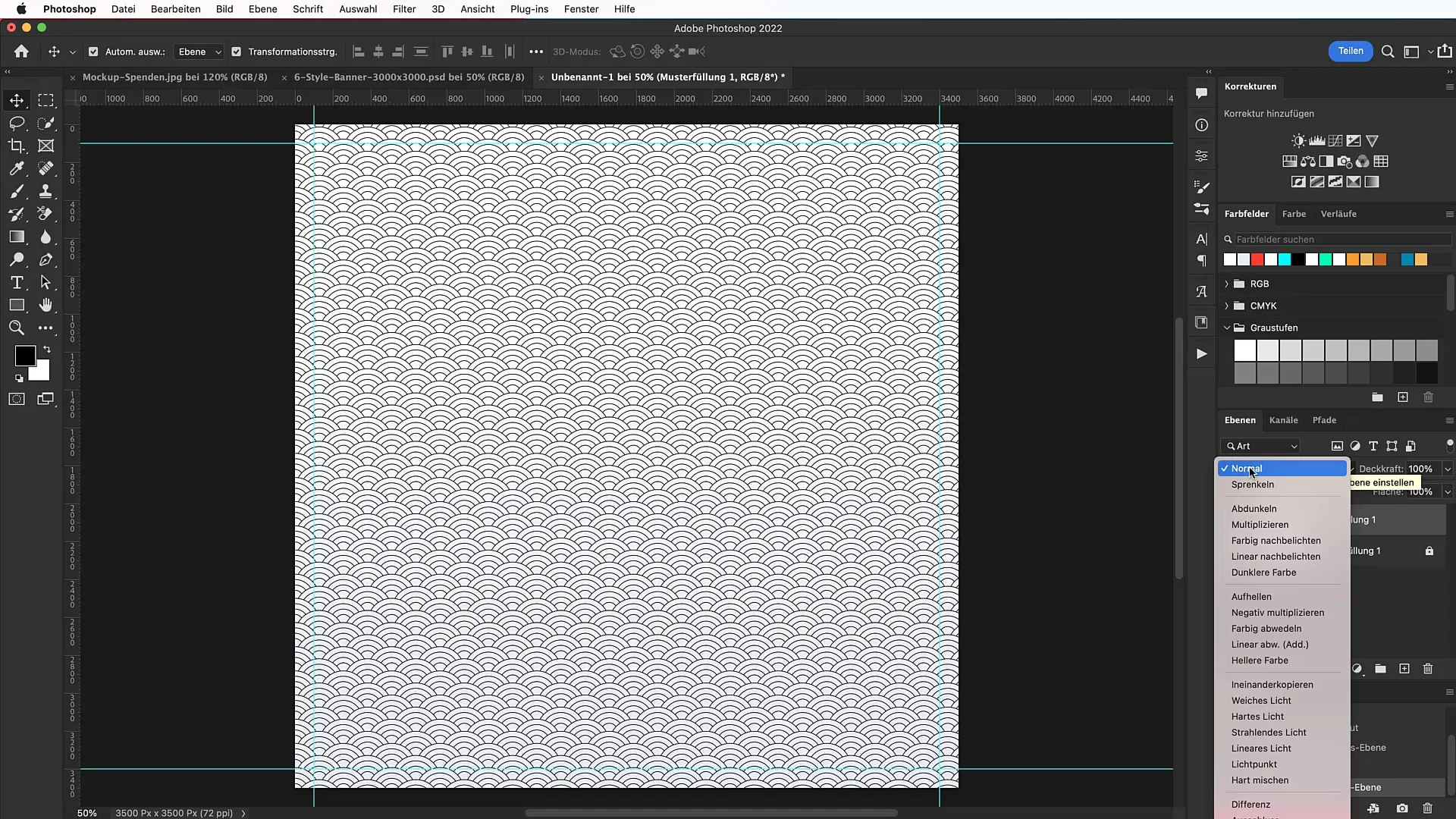The height and width of the screenshot is (819, 1456).
Task: Create new swatch in Farbfelder panel
Action: tap(1403, 397)
